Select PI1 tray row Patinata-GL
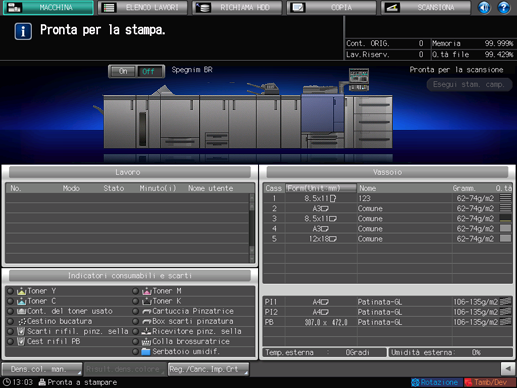517x388 pixels. click(x=387, y=302)
